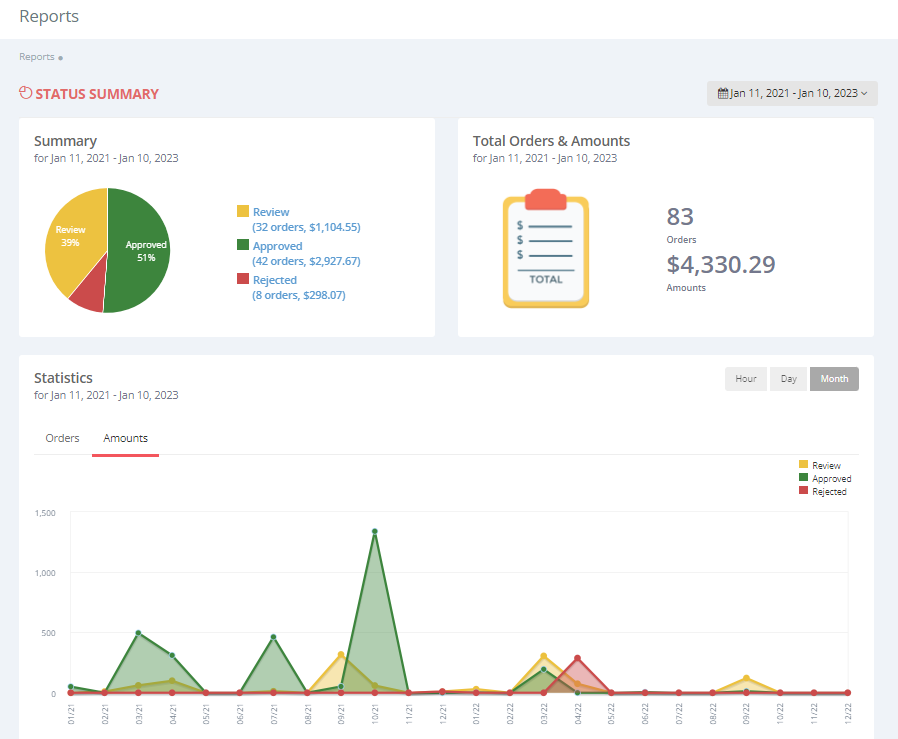Click the calendar icon in the date range selector

pos(722,93)
